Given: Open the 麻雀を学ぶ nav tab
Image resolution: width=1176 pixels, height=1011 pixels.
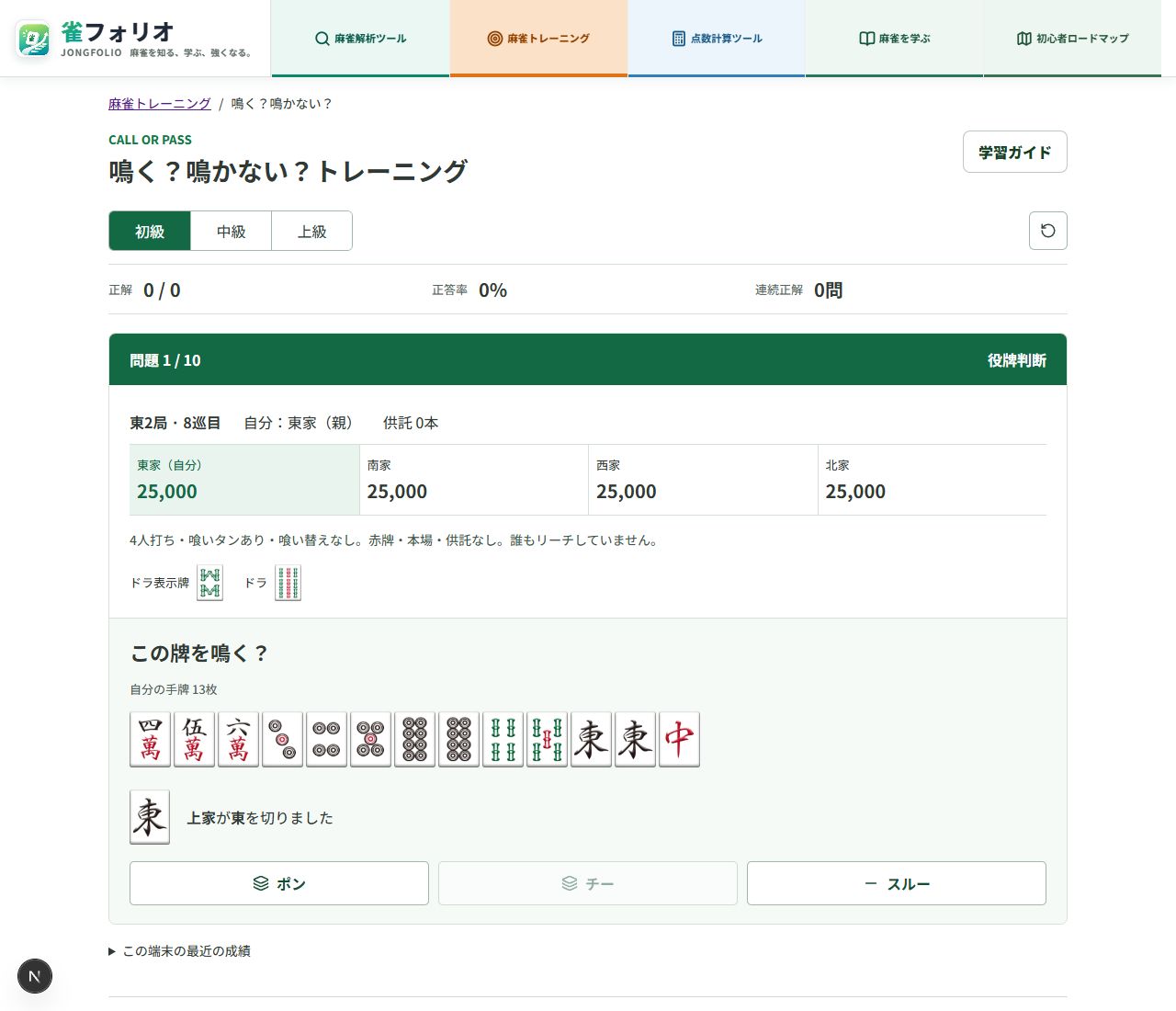Looking at the screenshot, I should pos(894,39).
